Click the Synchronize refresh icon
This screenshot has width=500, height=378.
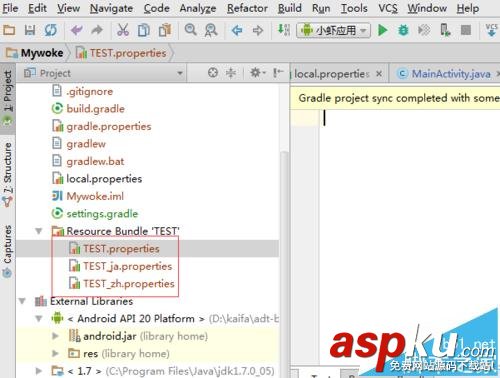[51, 30]
